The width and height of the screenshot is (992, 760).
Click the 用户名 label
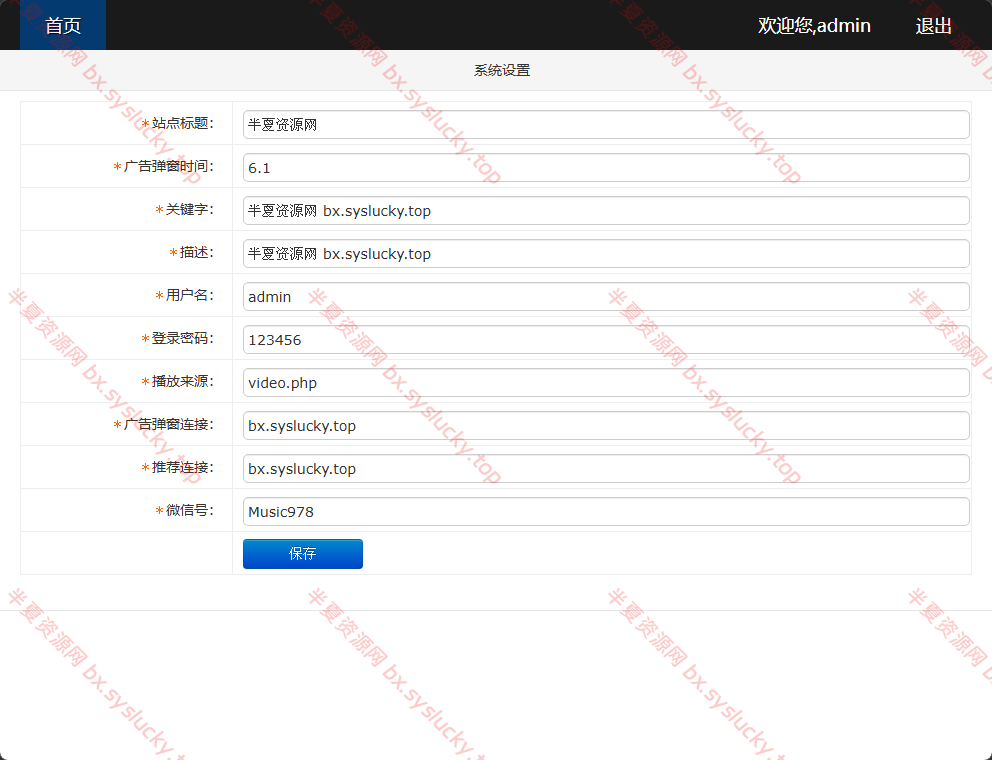[190, 296]
